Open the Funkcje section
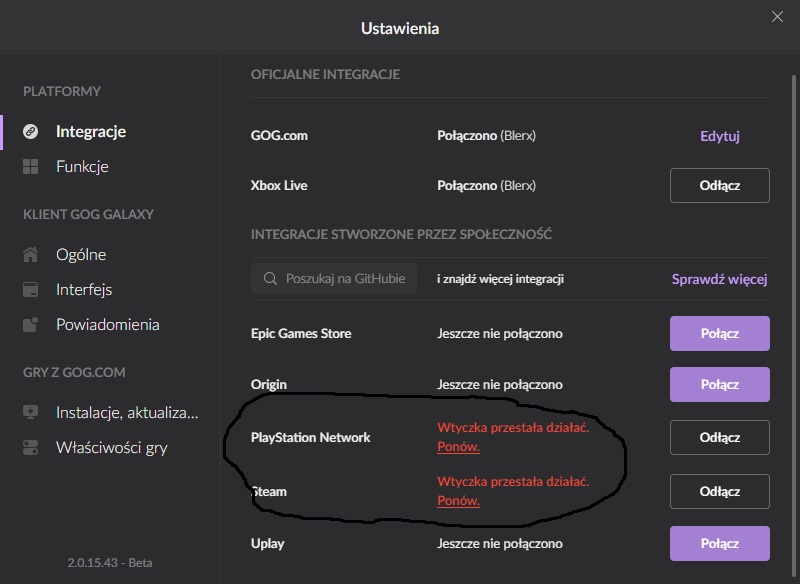This screenshot has width=800, height=584. click(x=82, y=167)
